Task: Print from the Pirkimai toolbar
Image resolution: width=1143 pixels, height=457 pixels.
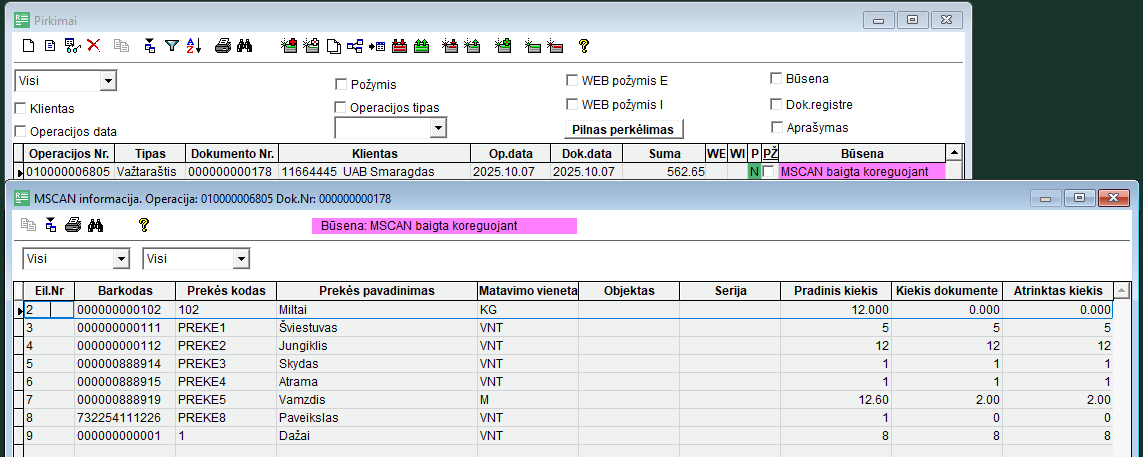Action: pos(224,45)
